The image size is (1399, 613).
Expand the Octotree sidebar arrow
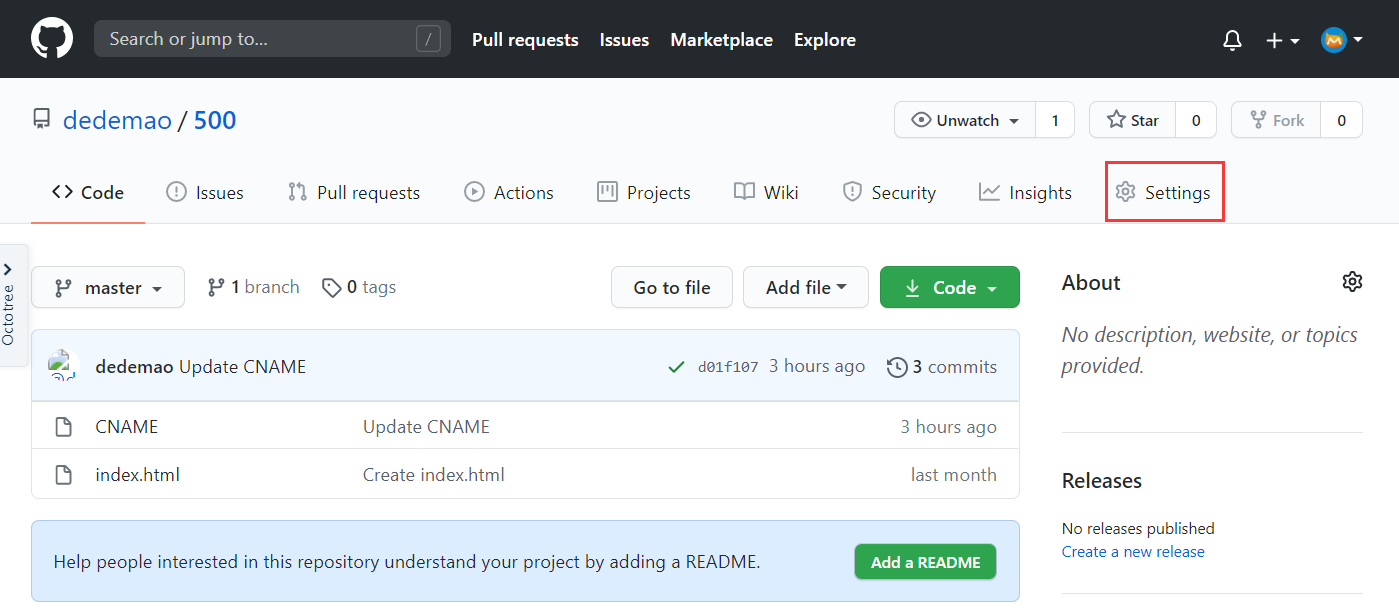coord(8,269)
